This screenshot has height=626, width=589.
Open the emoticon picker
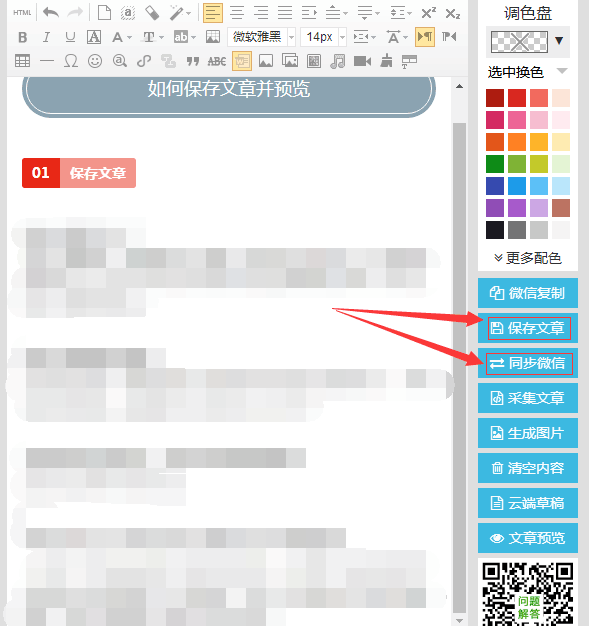(x=95, y=61)
